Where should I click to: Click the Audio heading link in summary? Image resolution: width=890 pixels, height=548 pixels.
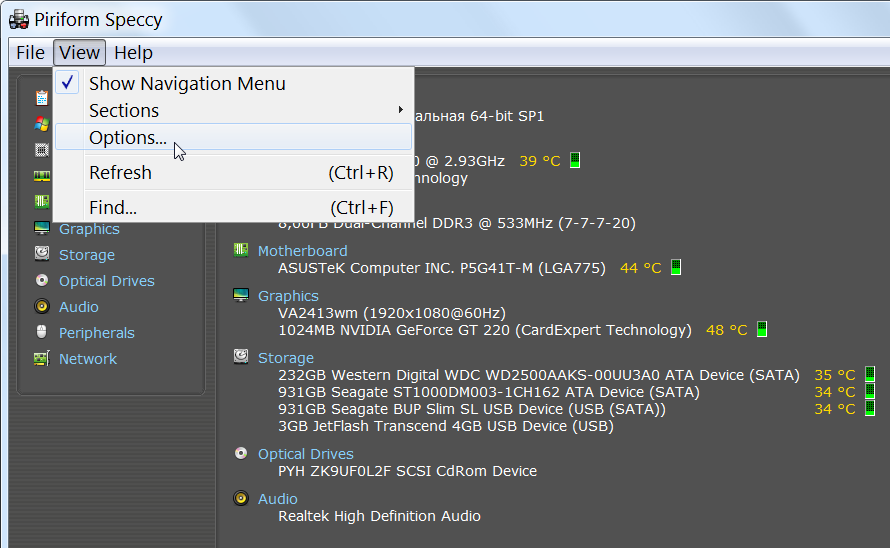pos(278,499)
